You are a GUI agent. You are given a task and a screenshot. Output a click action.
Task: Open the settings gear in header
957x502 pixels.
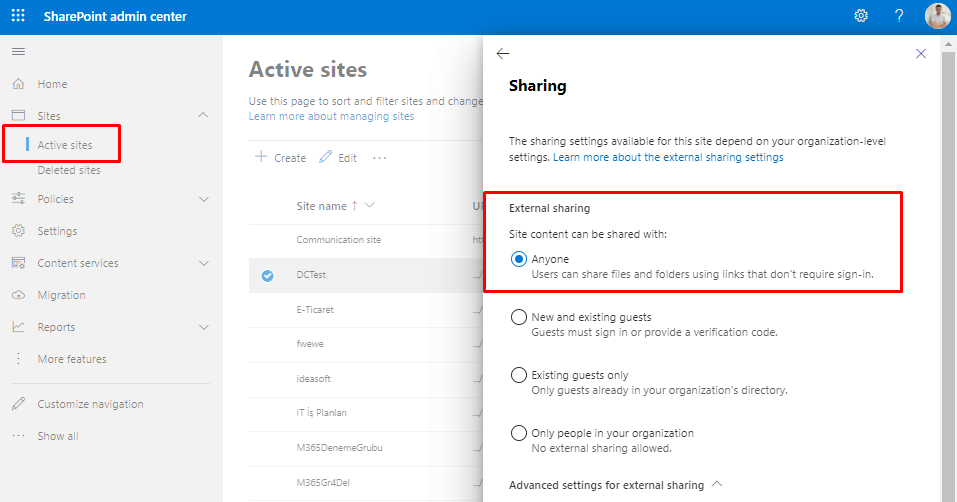860,16
